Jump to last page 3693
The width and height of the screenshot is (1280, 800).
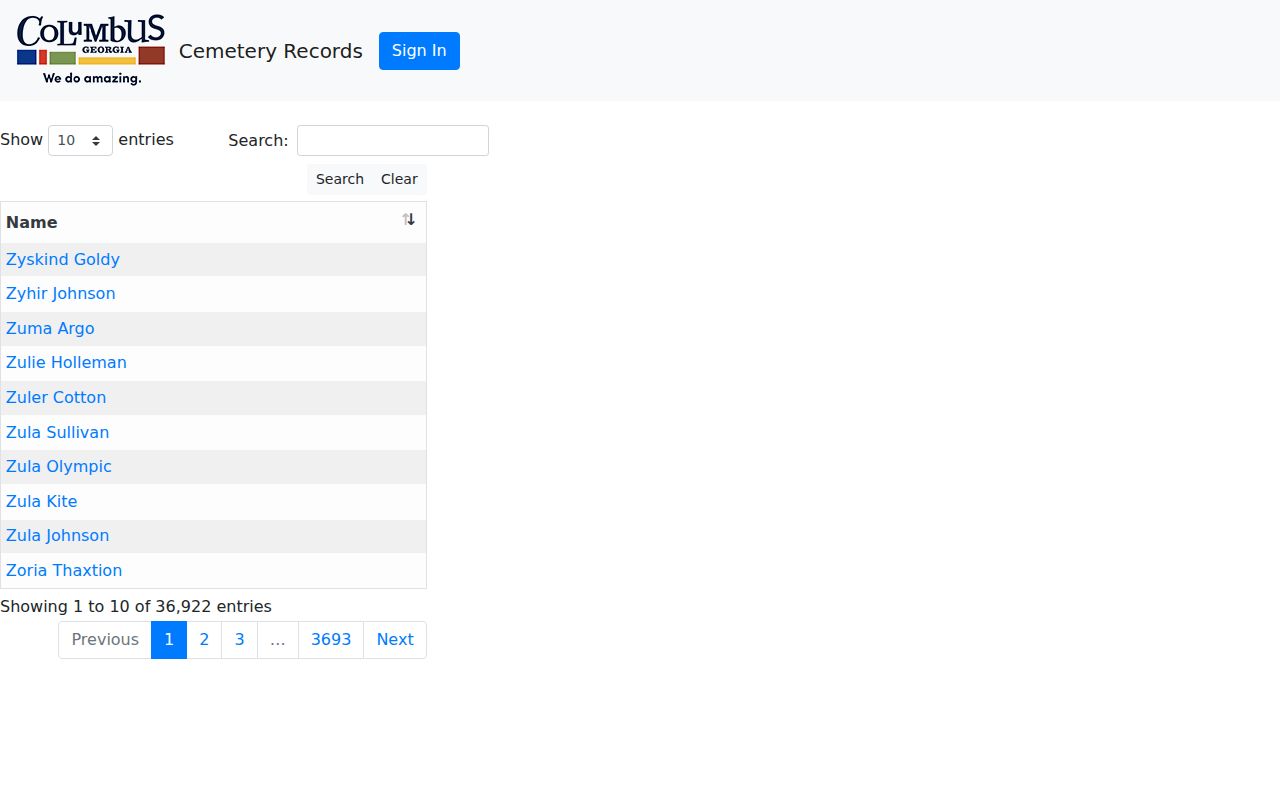(331, 640)
